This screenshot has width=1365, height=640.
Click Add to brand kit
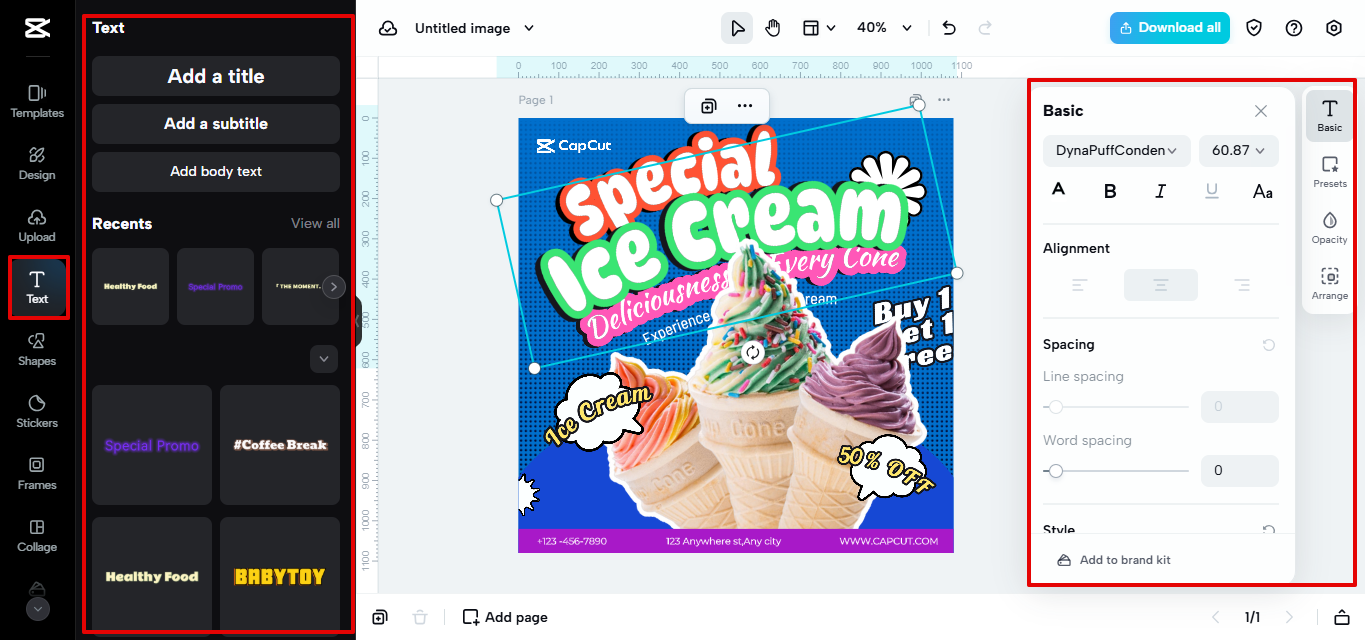(1114, 560)
